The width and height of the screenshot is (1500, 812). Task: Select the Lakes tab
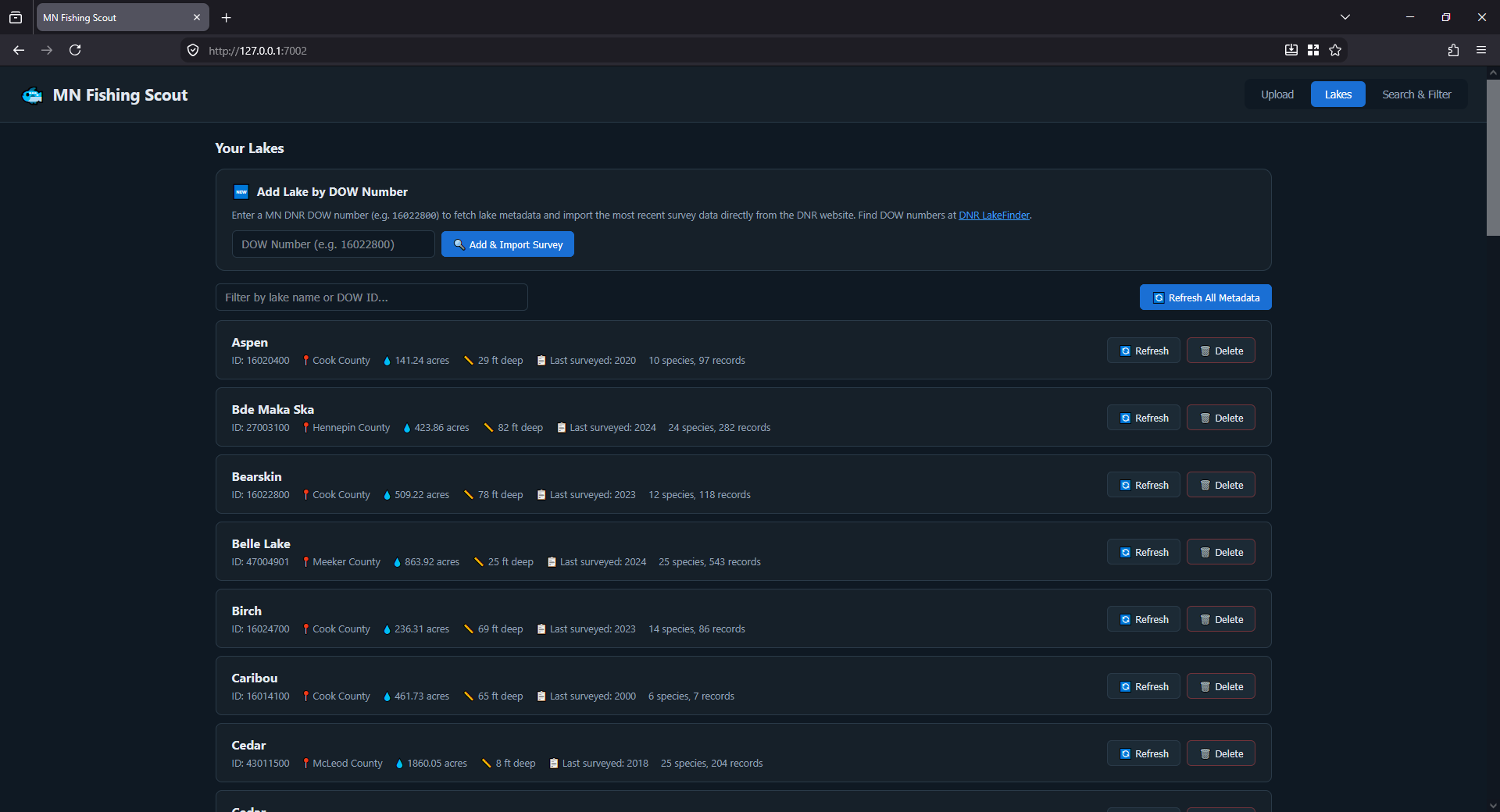pyautogui.click(x=1338, y=94)
